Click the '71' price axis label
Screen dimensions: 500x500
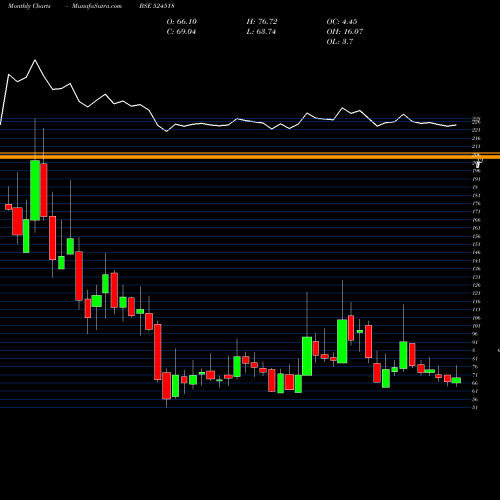coord(475,375)
